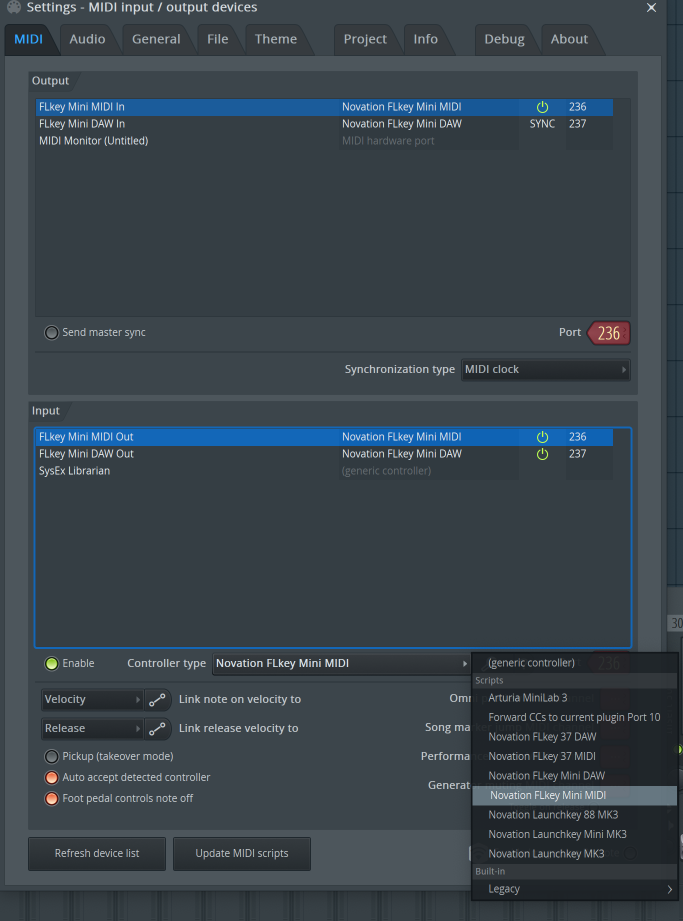Open the Project tab
Viewport: 683px width, 921px height.
click(x=365, y=39)
